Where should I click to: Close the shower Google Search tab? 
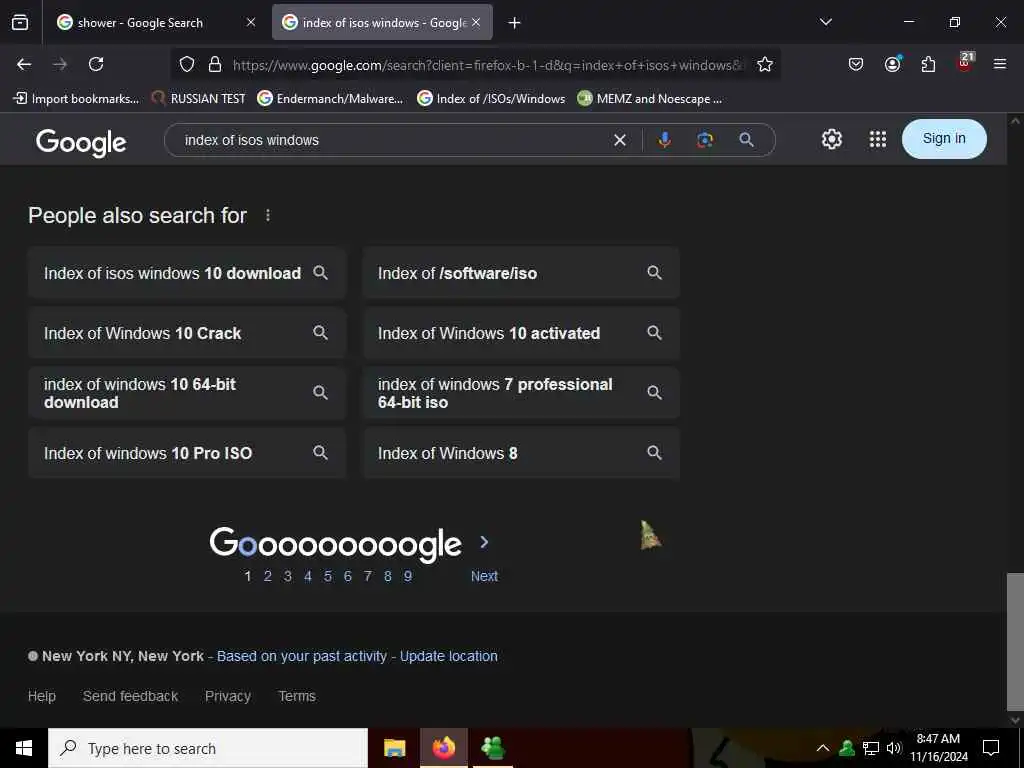(251, 22)
